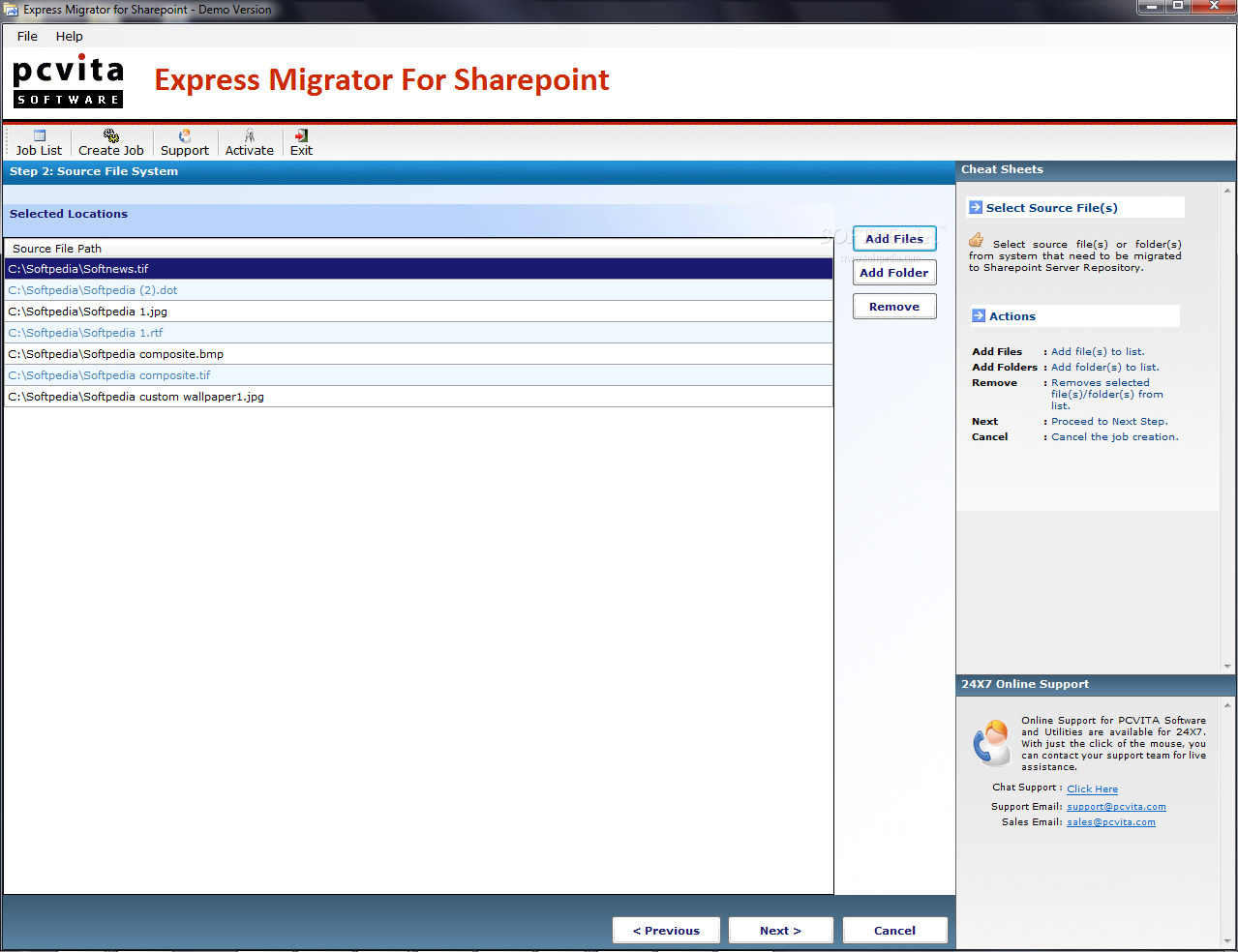The height and width of the screenshot is (952, 1238).
Task: Click the Add Files button
Action: [x=894, y=239]
